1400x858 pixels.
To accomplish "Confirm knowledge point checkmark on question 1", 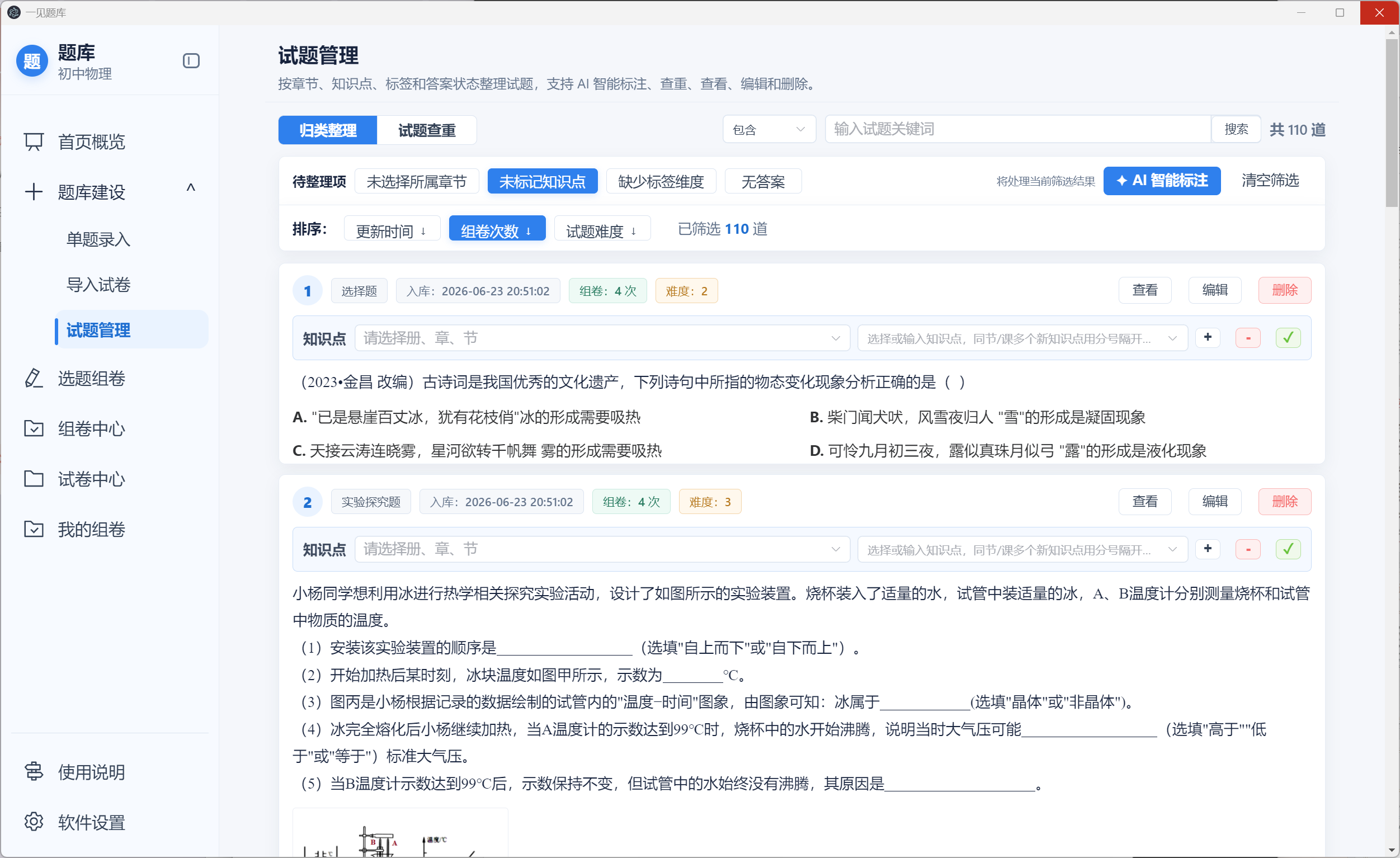I will (x=1288, y=337).
